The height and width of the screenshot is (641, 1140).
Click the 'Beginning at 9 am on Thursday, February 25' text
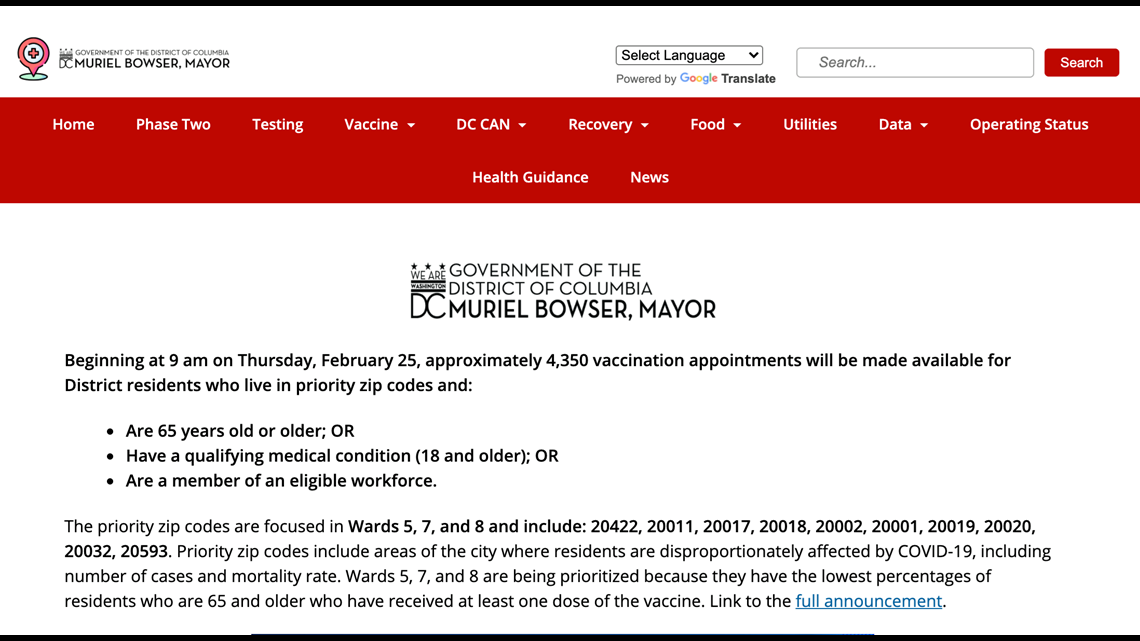click(243, 360)
